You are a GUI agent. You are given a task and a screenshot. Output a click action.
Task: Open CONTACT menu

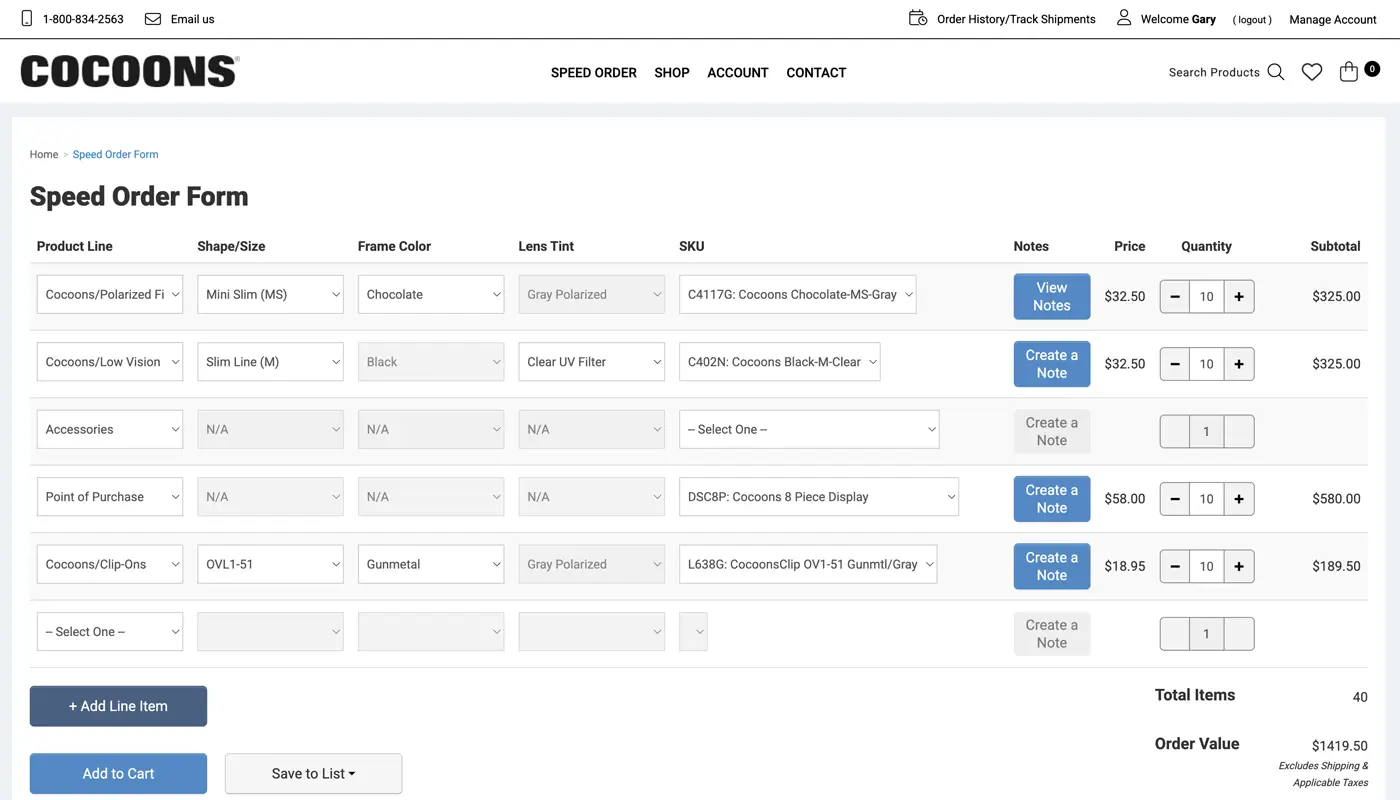tap(816, 73)
